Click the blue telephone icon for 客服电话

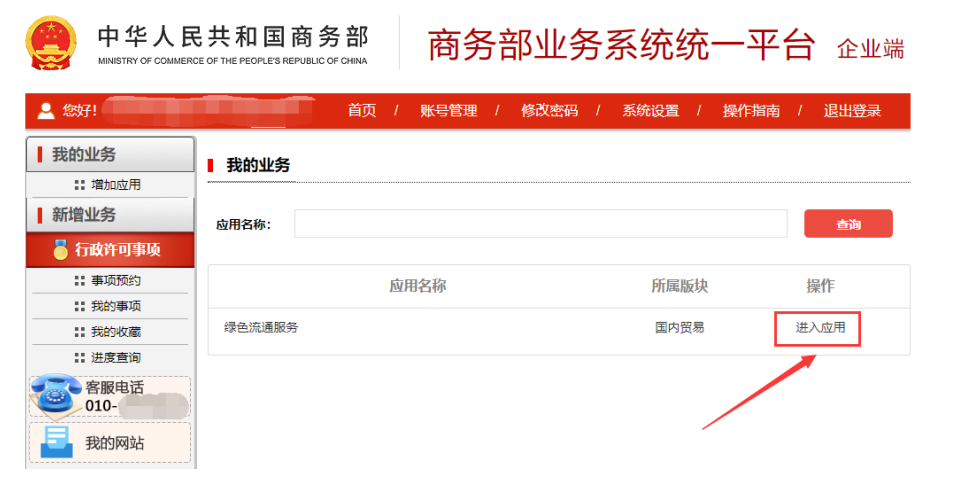(56, 396)
